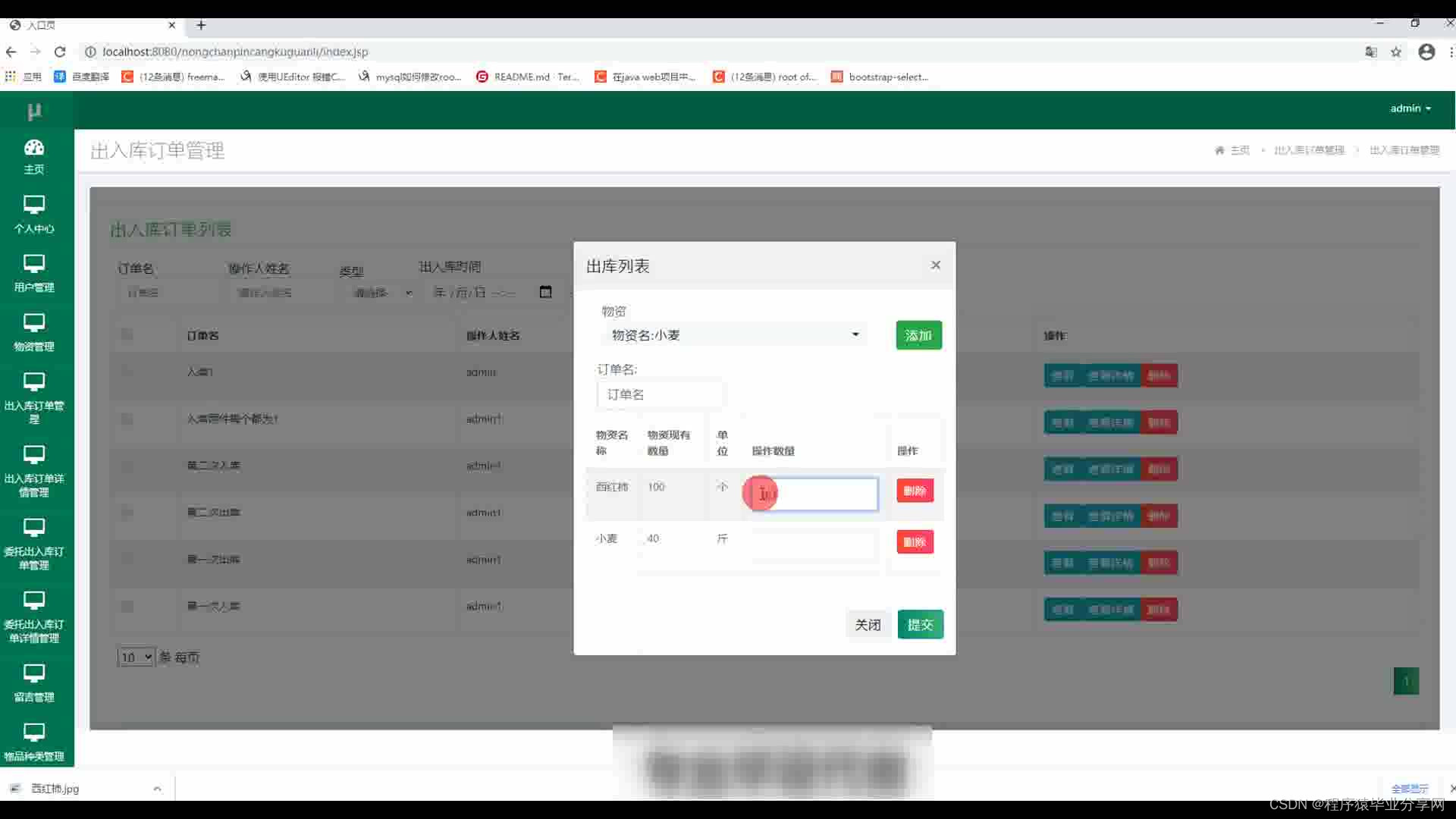1456x819 pixels.
Task: Check the checkbox for 入库1 row
Action: (127, 372)
